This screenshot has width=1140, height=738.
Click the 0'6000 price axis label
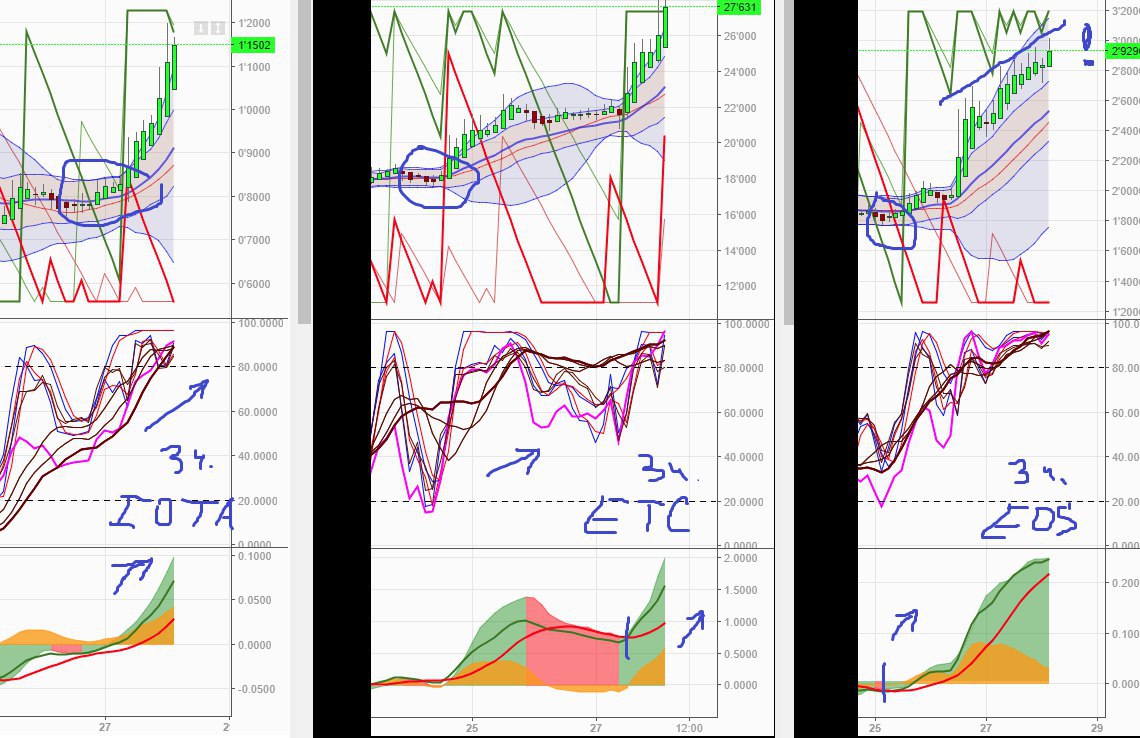tap(254, 284)
